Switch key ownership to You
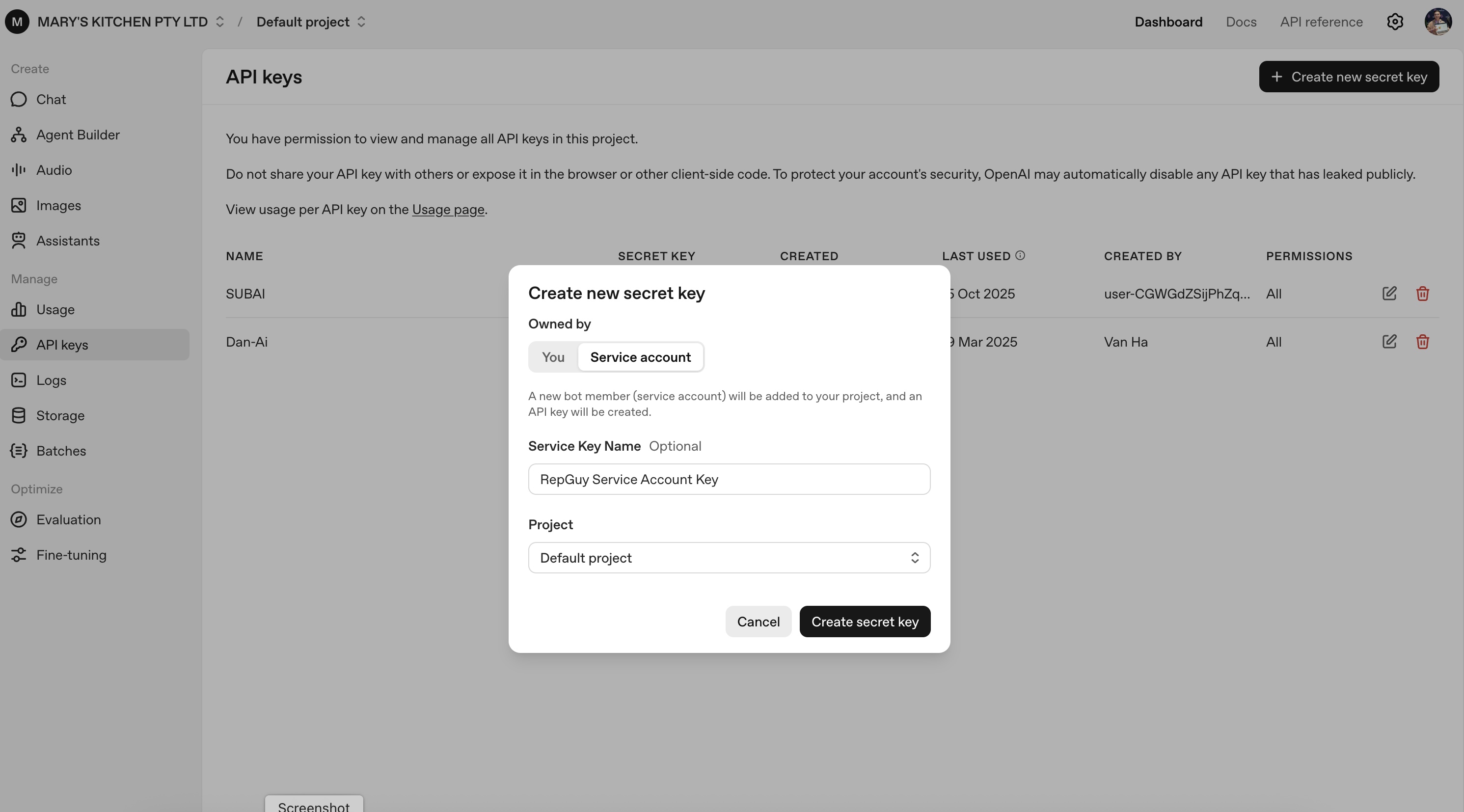 point(552,357)
